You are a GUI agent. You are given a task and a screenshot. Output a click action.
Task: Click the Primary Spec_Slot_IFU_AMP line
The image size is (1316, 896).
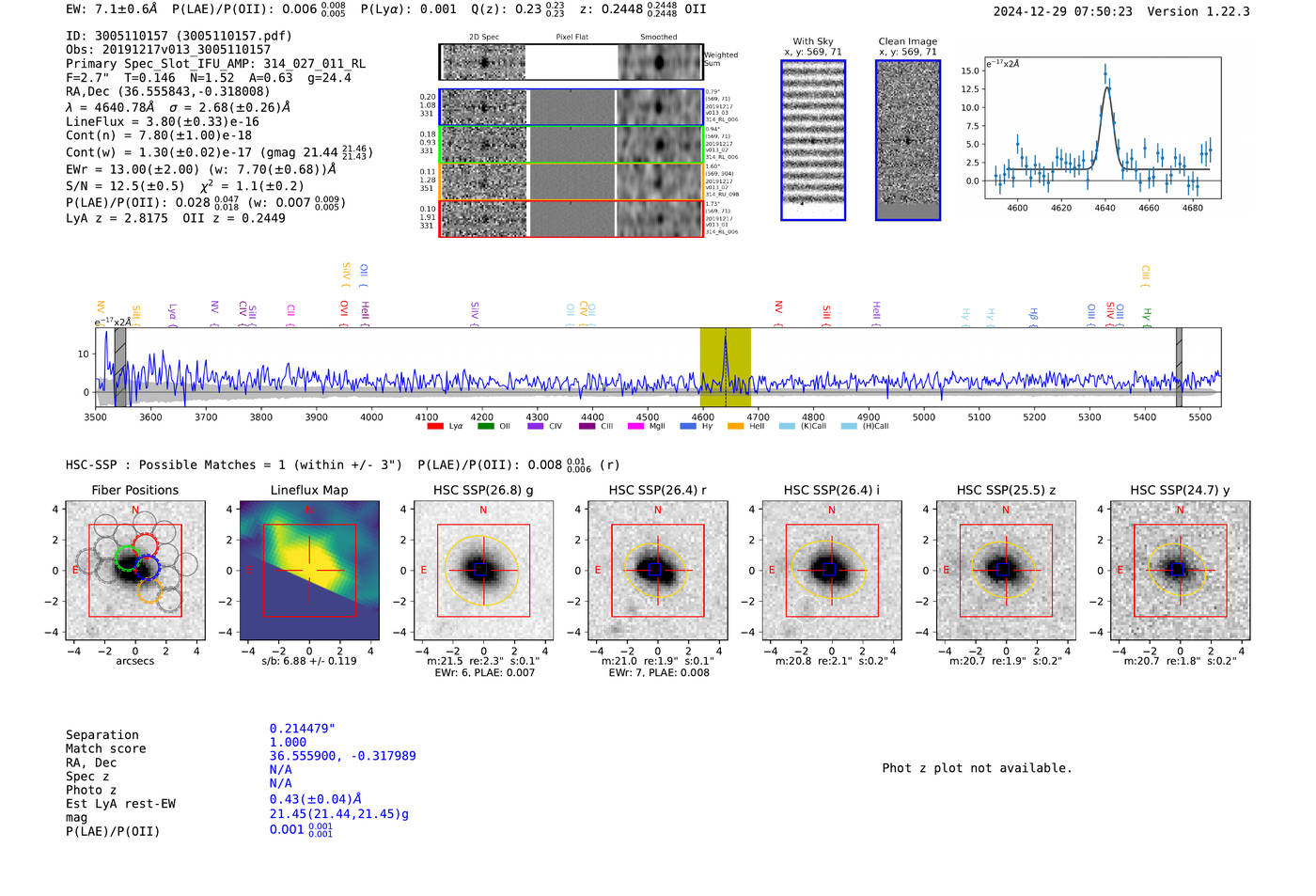pos(215,64)
